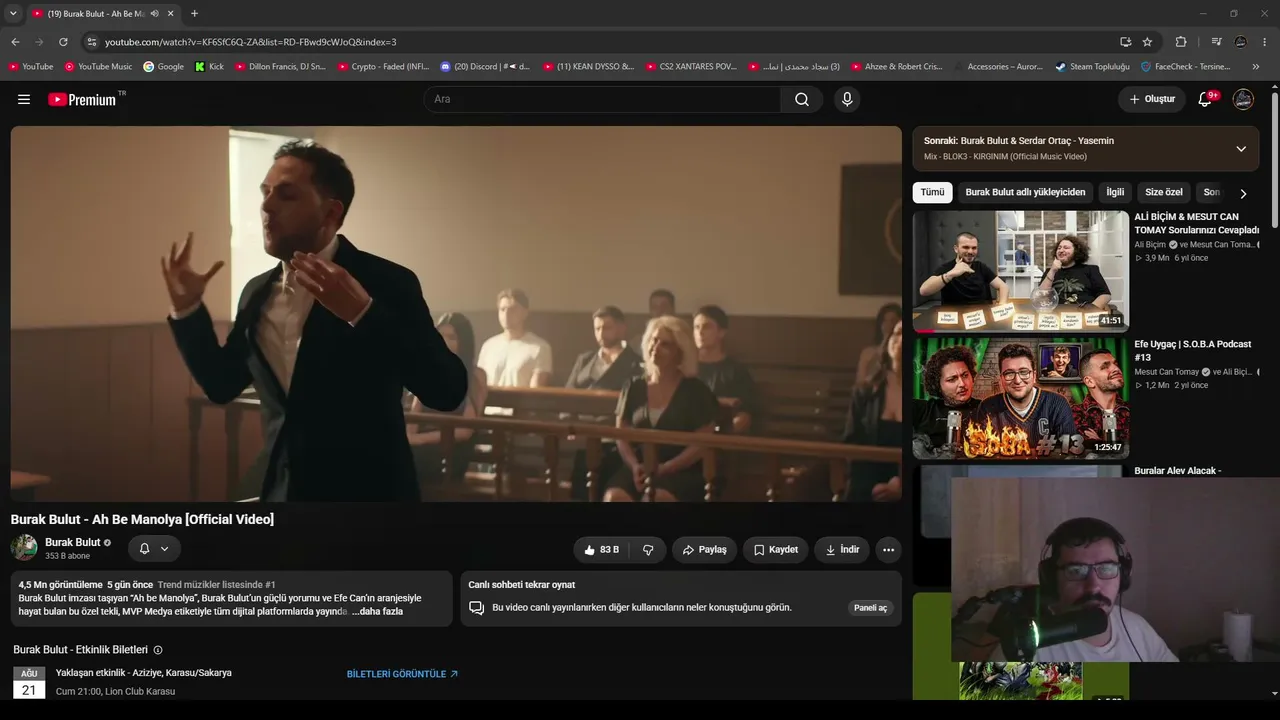Viewport: 1280px width, 720px height.
Task: Select the Size özel filter chip
Action: point(1164,192)
